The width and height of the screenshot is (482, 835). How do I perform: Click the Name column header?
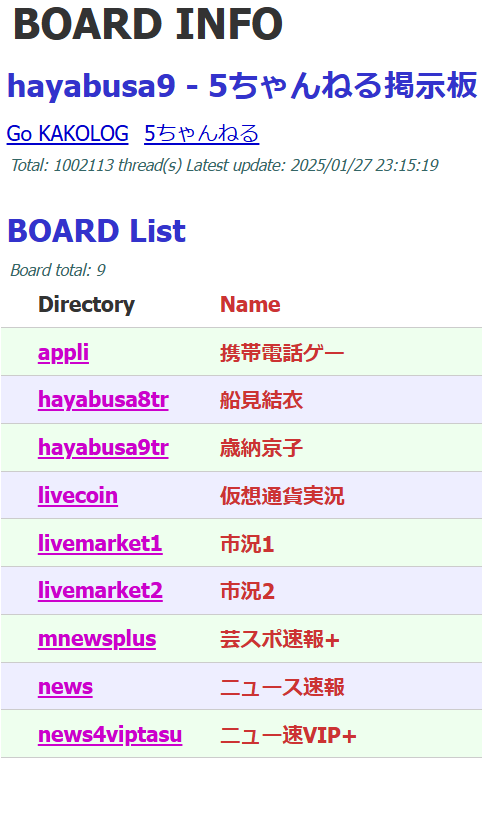click(x=250, y=304)
